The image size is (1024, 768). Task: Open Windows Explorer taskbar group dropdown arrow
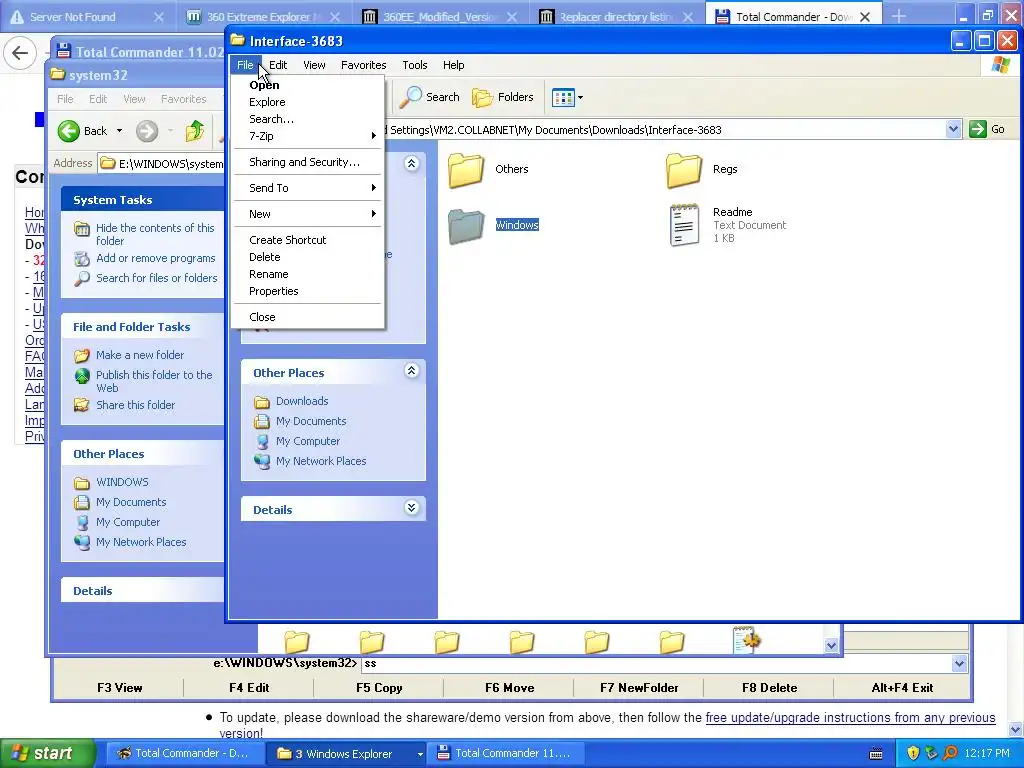pos(419,754)
